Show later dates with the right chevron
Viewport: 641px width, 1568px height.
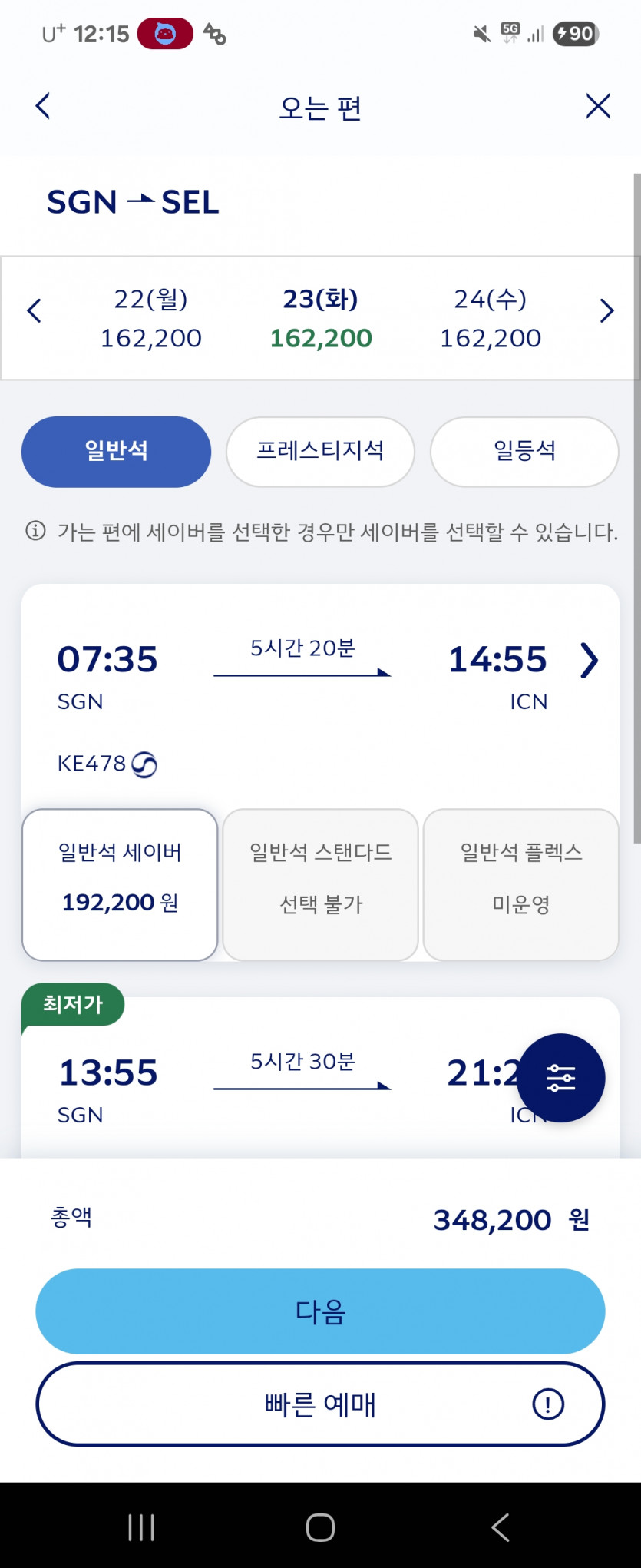[x=606, y=311]
